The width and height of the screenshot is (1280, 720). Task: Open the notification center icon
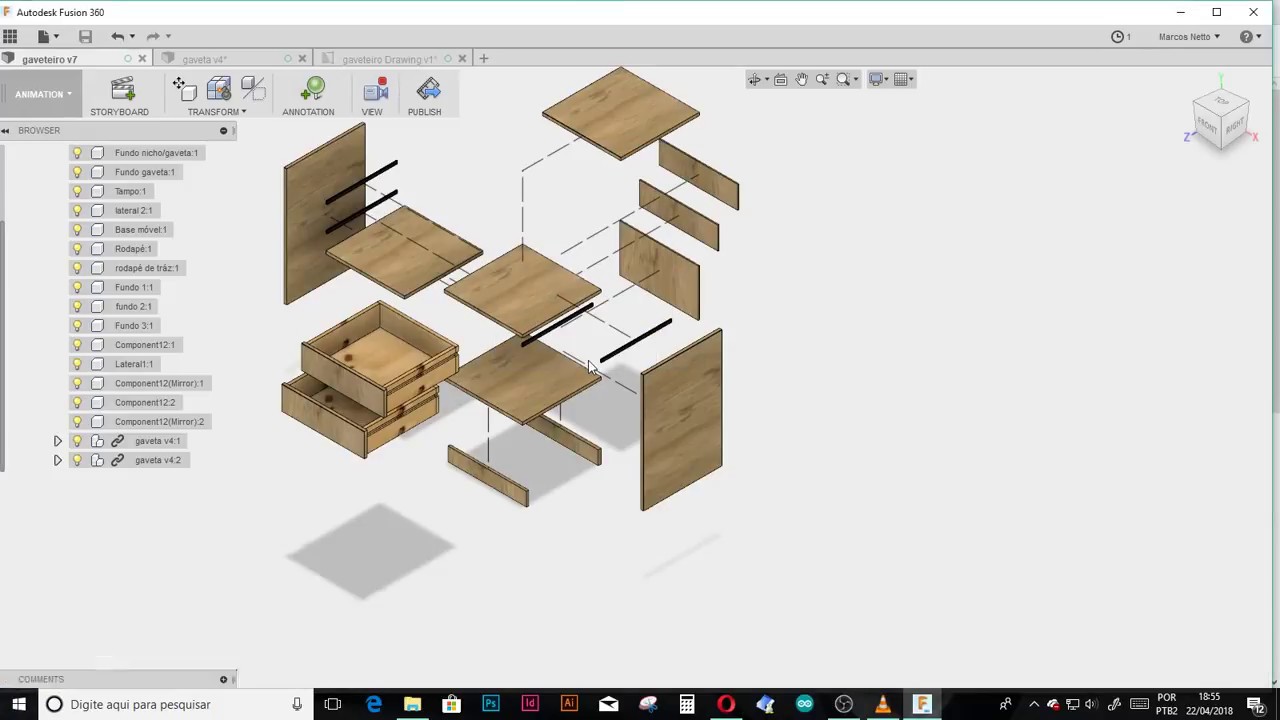point(1257,704)
